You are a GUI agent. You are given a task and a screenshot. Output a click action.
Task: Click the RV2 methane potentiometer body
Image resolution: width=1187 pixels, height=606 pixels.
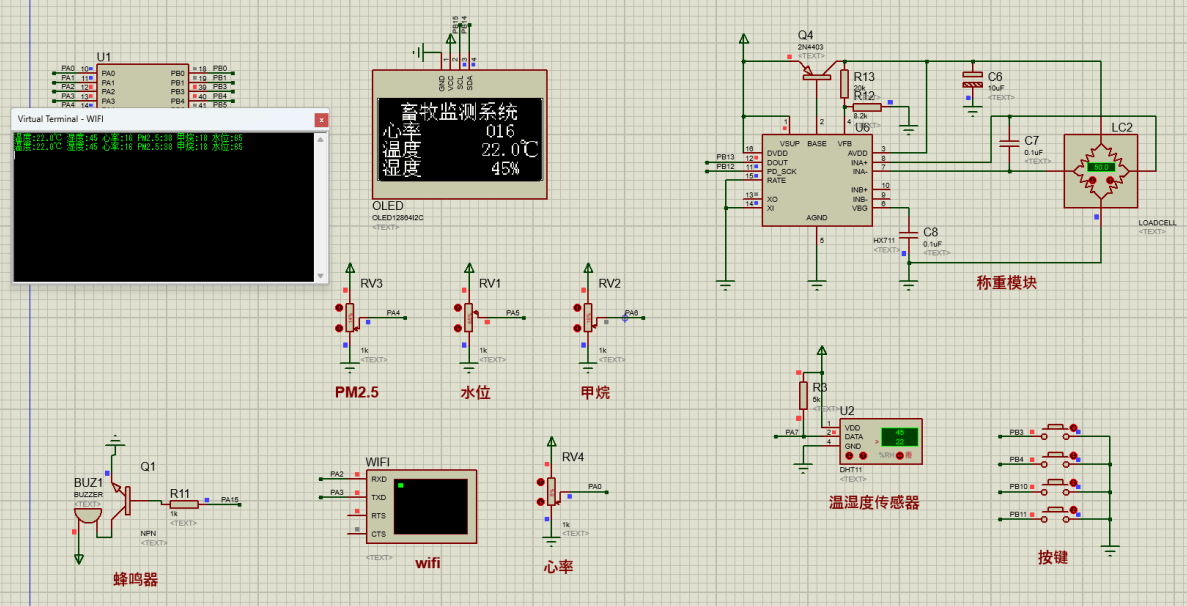tap(588, 317)
